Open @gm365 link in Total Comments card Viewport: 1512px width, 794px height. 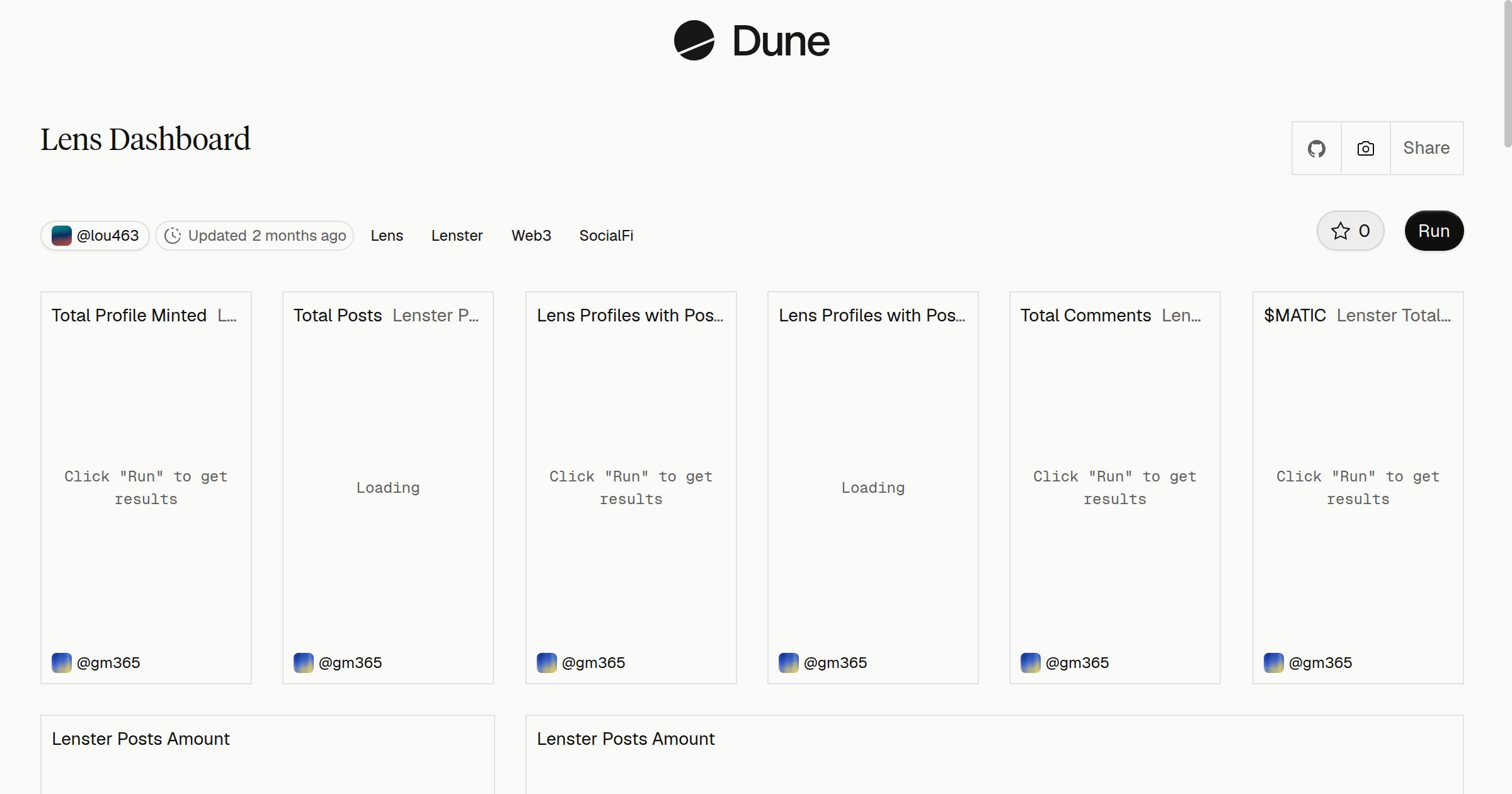pos(1077,663)
